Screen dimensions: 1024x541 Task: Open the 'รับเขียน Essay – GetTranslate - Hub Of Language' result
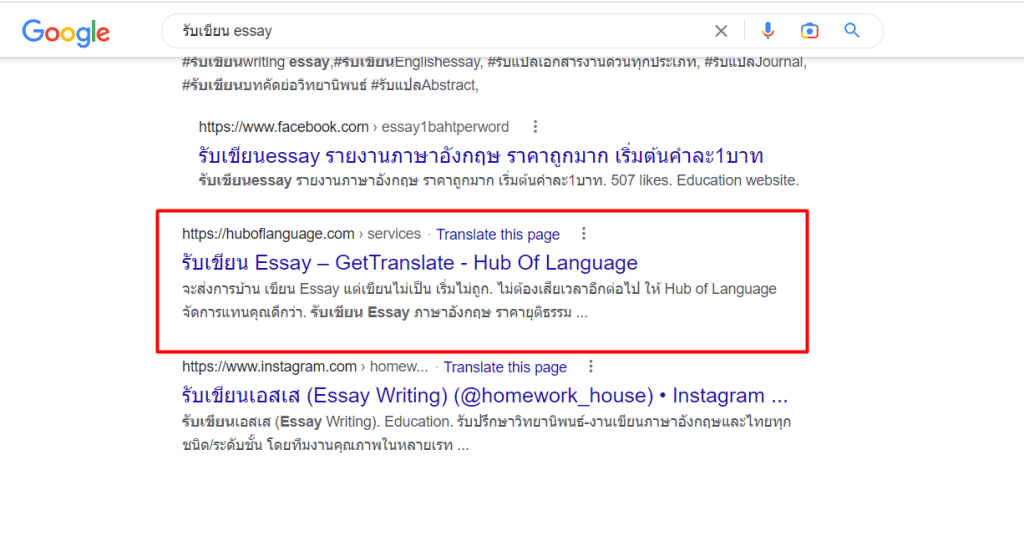click(409, 263)
